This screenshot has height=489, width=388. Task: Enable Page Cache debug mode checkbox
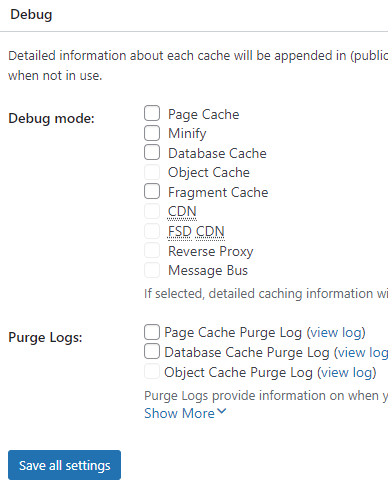[x=152, y=113]
